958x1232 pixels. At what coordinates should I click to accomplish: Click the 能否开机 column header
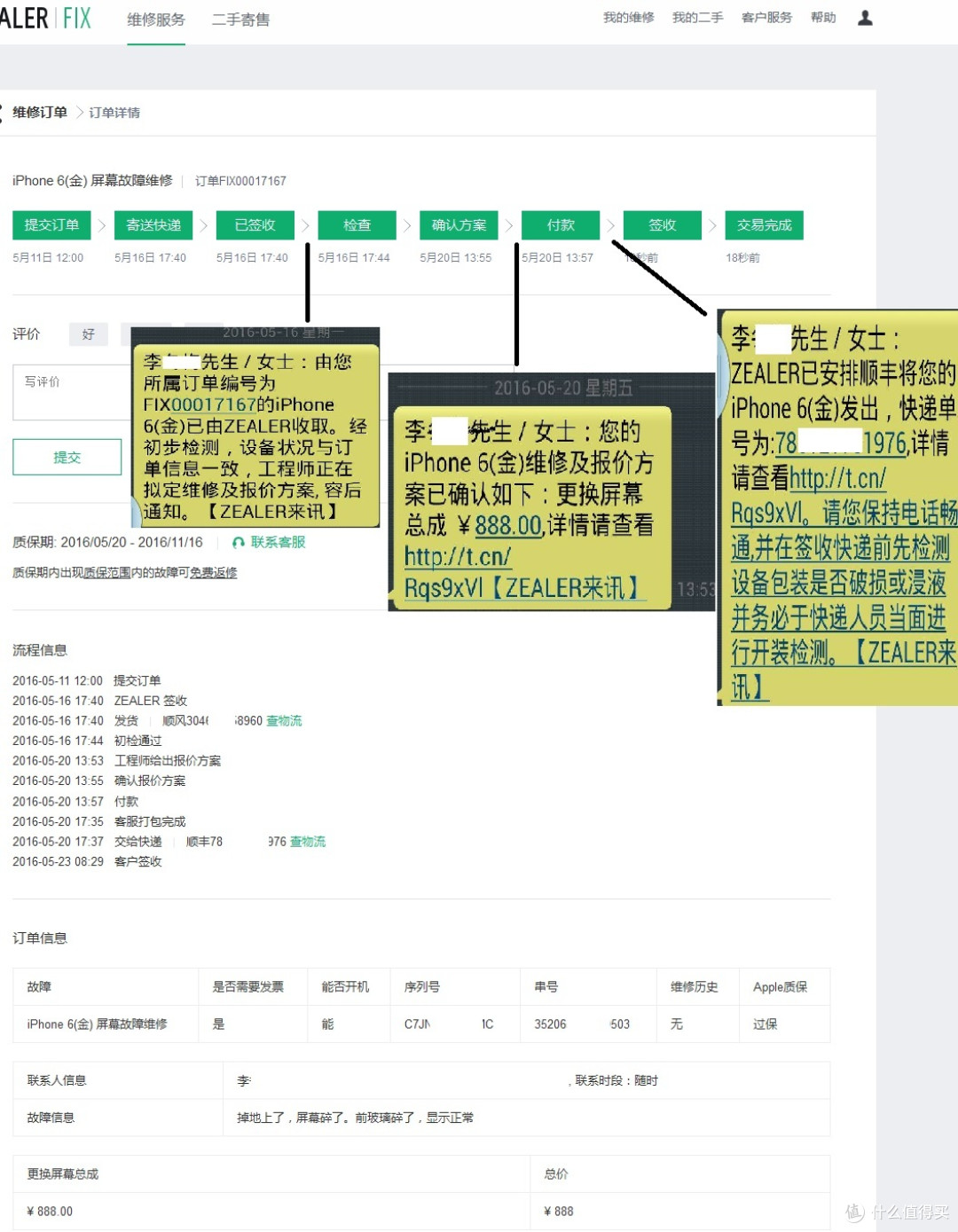[x=345, y=987]
